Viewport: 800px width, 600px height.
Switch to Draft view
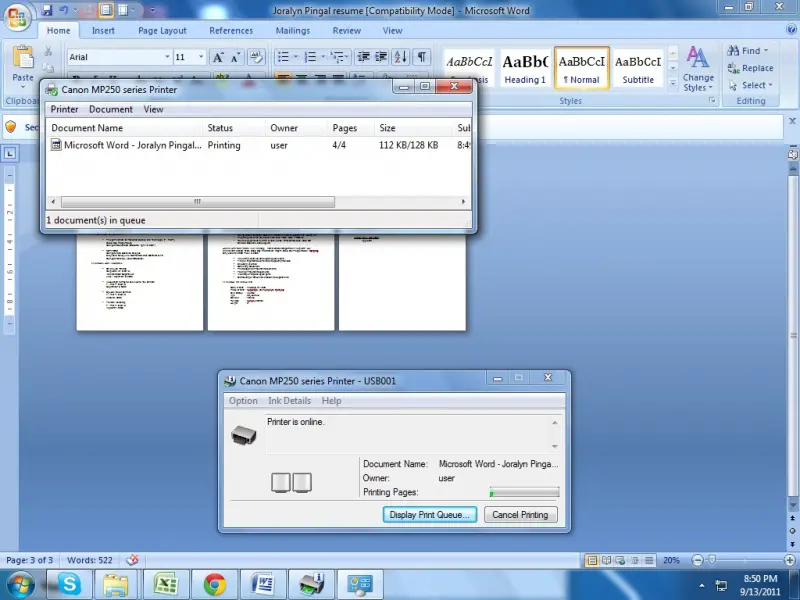coord(649,560)
